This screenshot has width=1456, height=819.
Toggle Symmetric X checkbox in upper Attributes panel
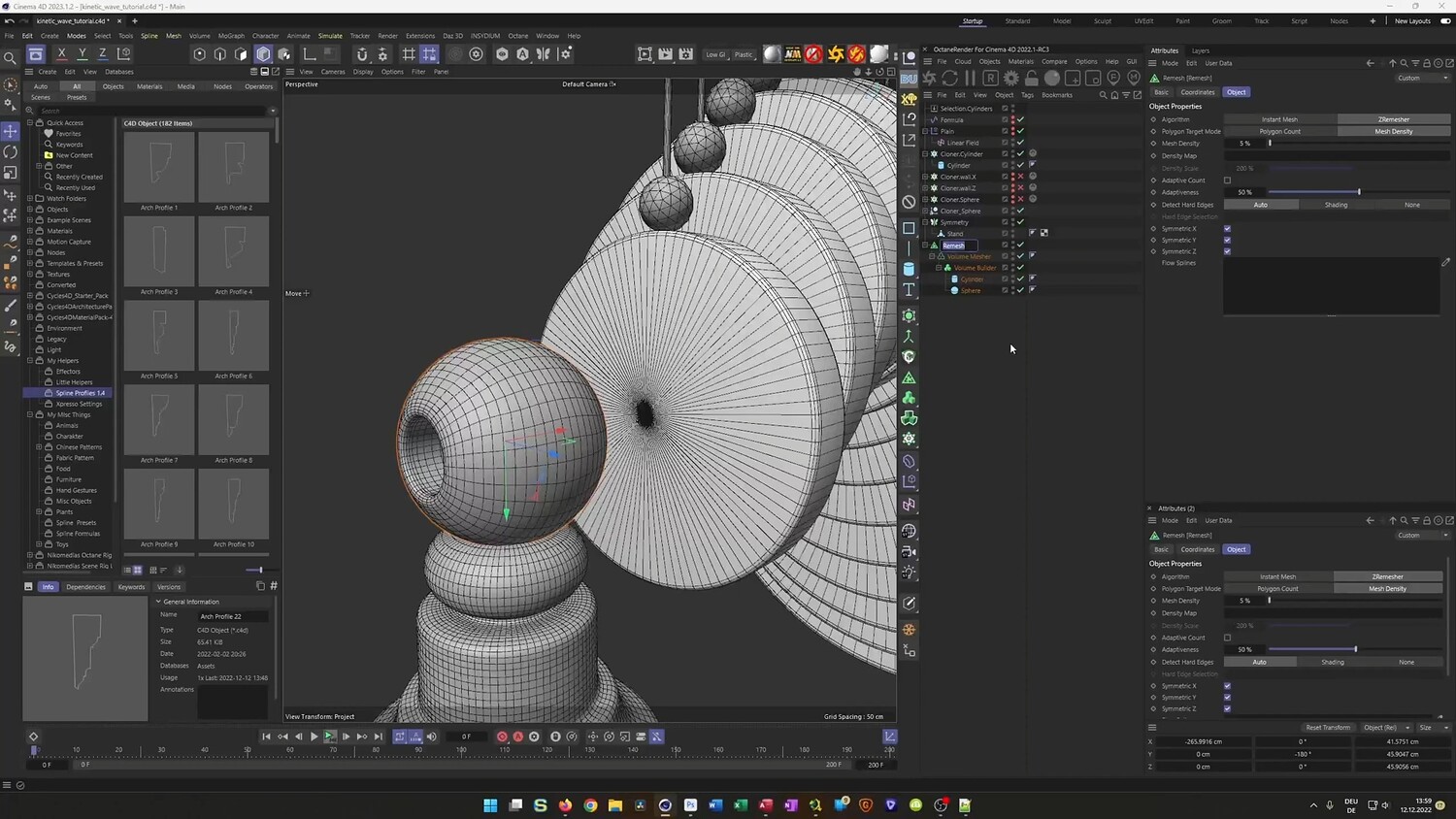point(1227,229)
